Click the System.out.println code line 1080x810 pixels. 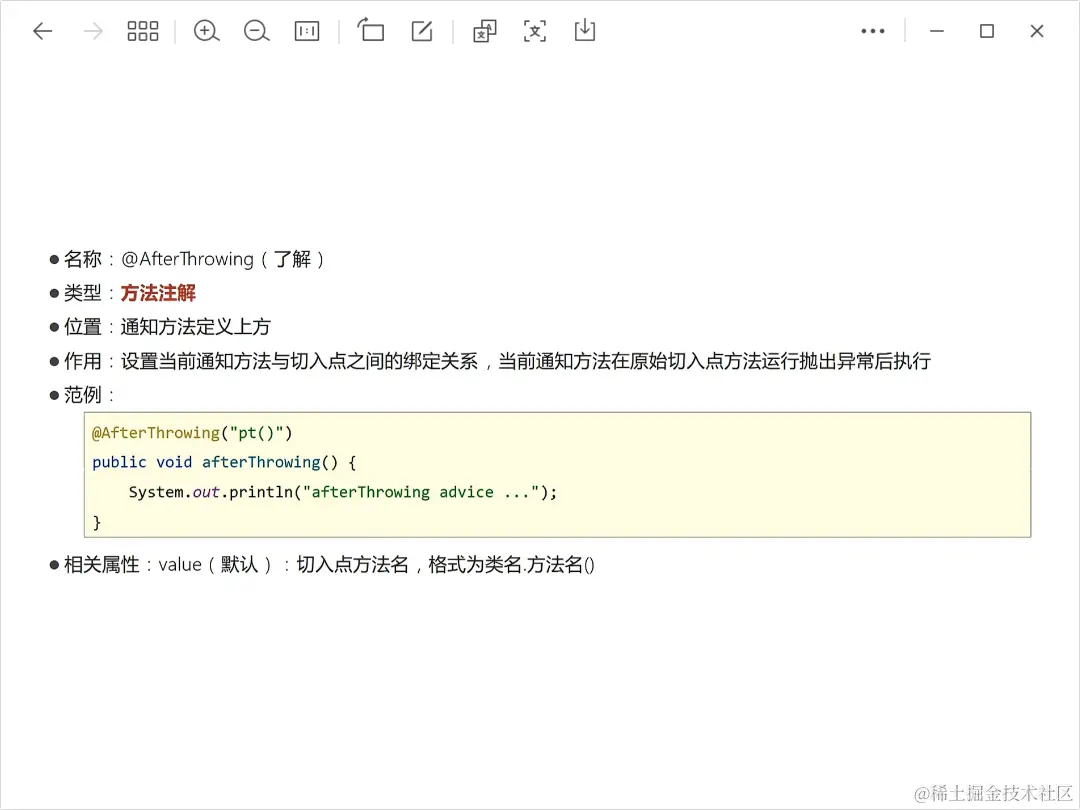(x=342, y=492)
